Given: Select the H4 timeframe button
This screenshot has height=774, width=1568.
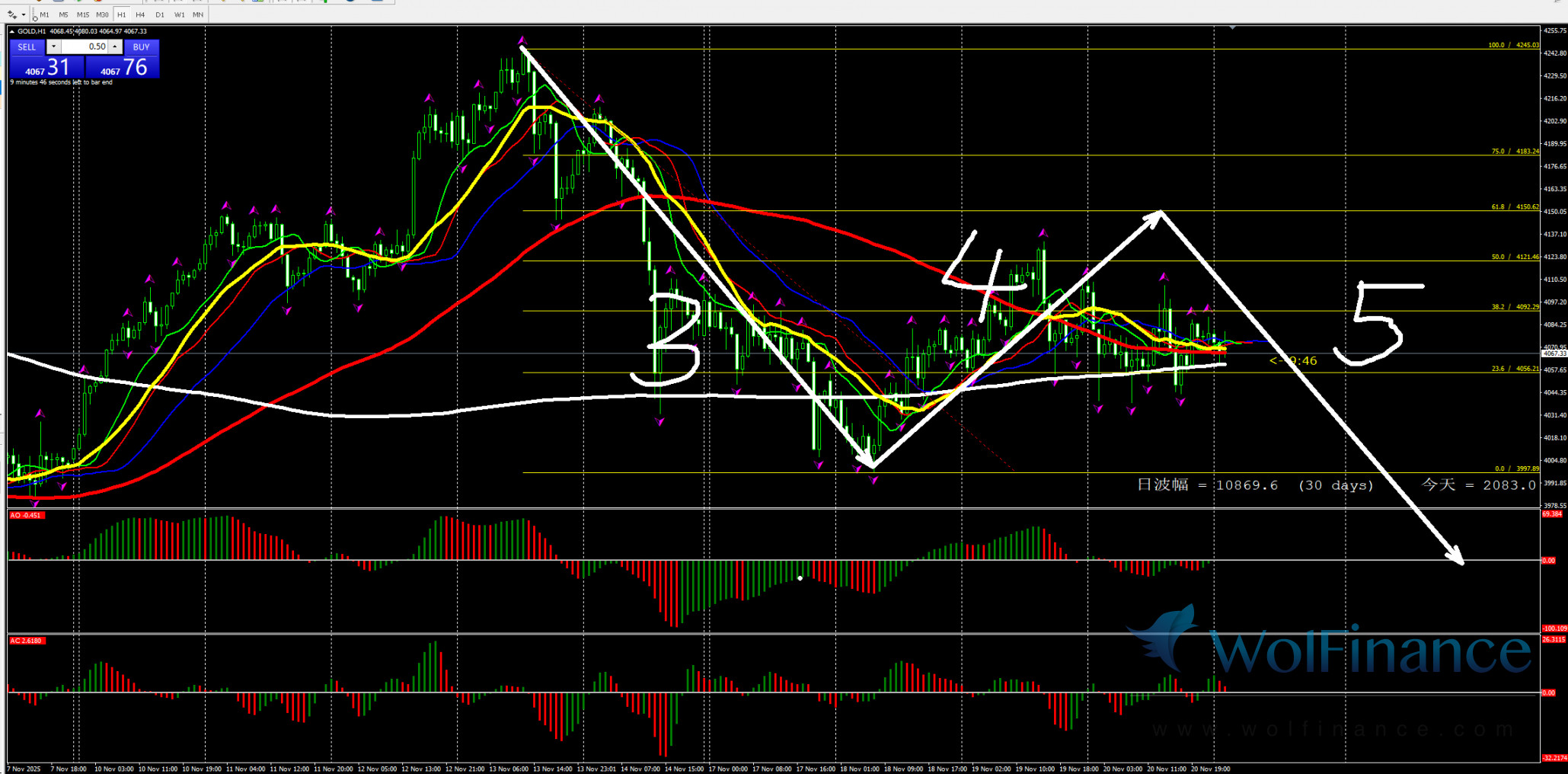Looking at the screenshot, I should pyautogui.click(x=140, y=14).
